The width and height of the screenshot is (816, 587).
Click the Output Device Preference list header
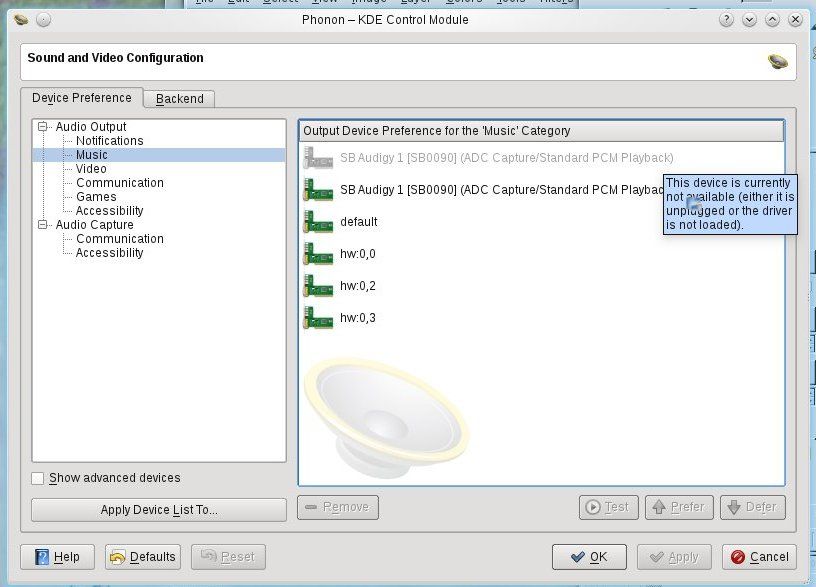pos(542,131)
